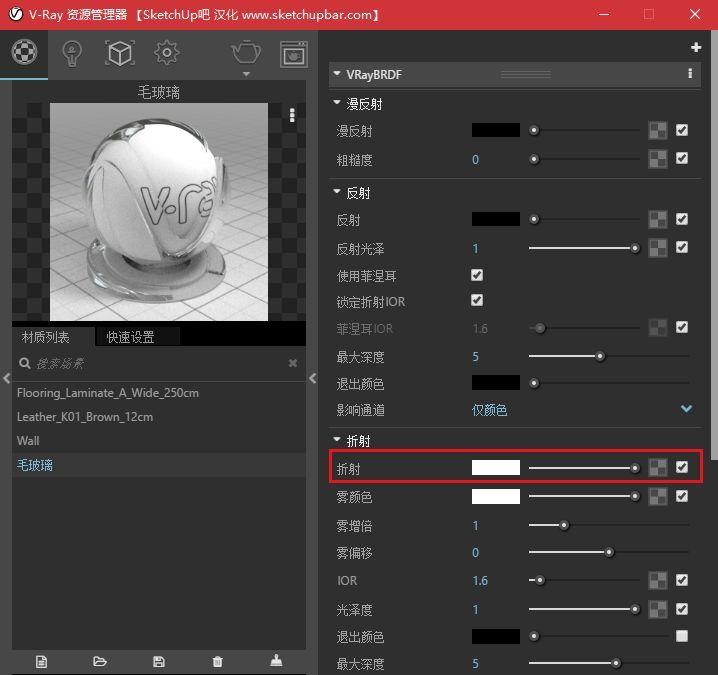Image resolution: width=718 pixels, height=675 pixels.
Task: Click the new material file icon
Action: coord(41,662)
